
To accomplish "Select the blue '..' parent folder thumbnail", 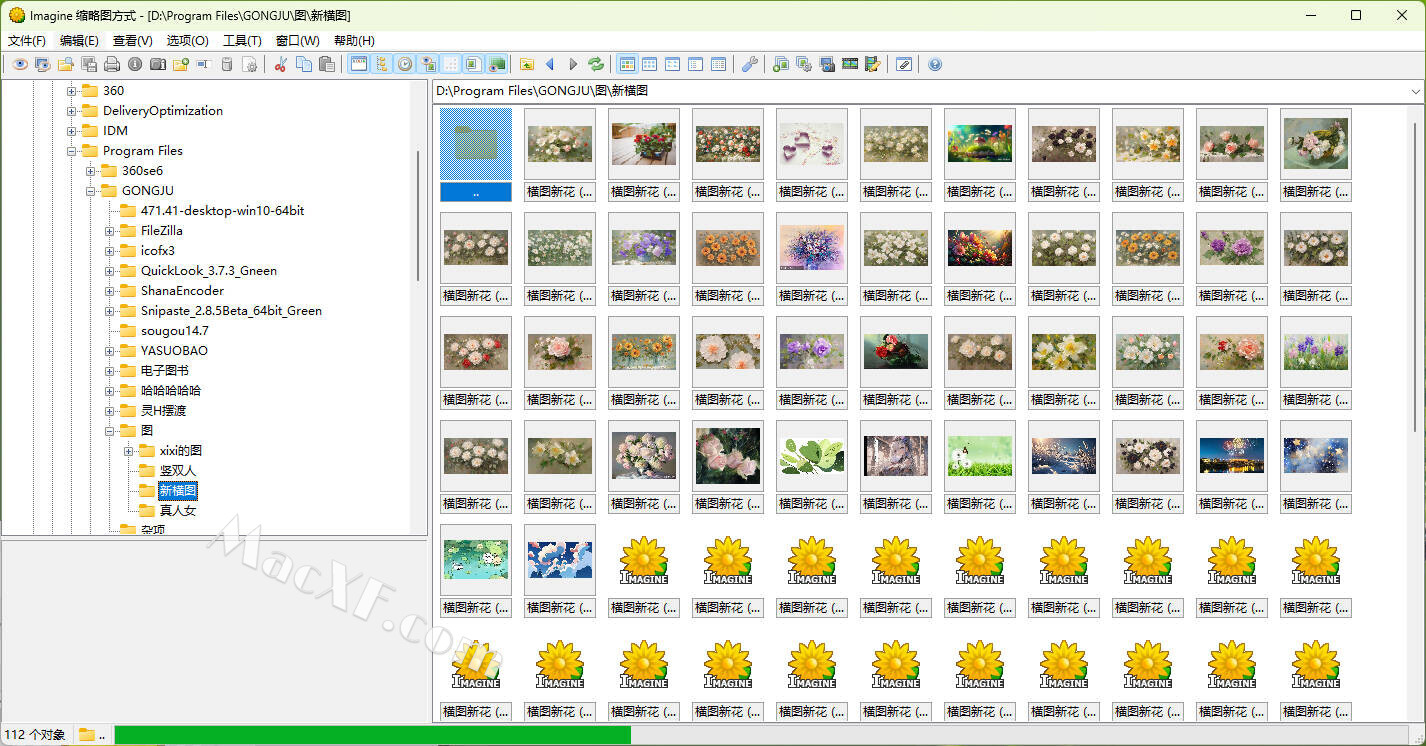I will click(x=476, y=155).
